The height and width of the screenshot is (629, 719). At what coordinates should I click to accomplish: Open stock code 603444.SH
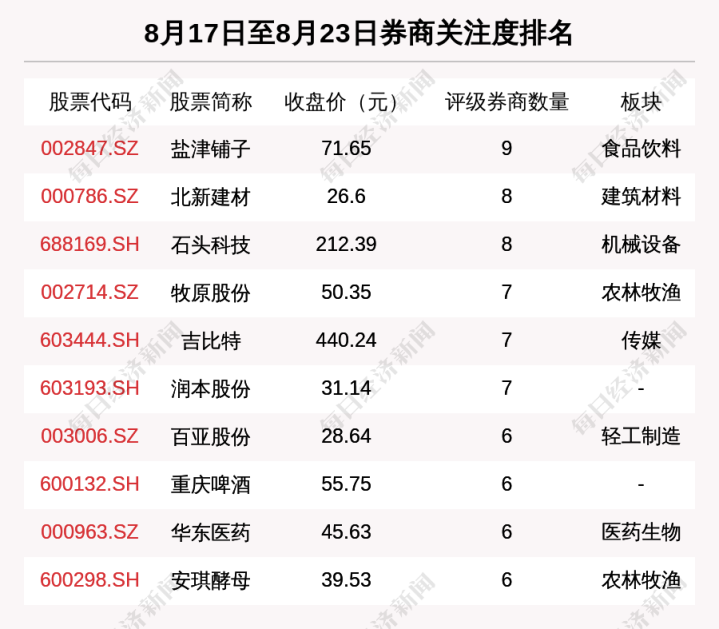[x=89, y=340]
